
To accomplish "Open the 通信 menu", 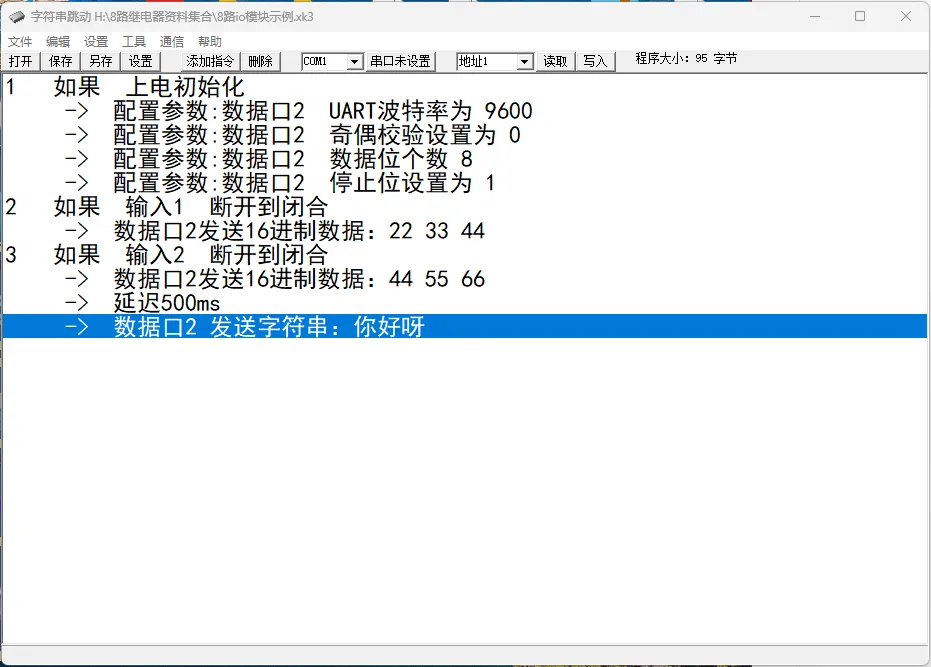I will coord(170,41).
